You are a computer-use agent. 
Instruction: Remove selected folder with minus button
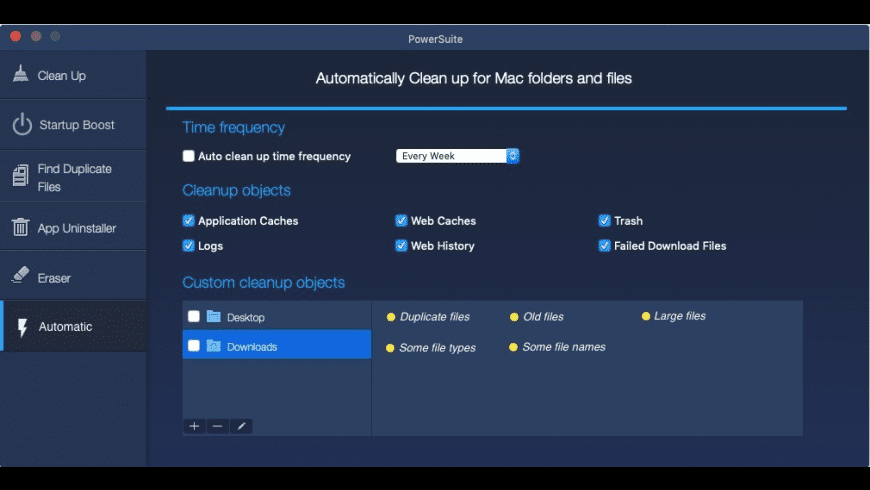218,426
